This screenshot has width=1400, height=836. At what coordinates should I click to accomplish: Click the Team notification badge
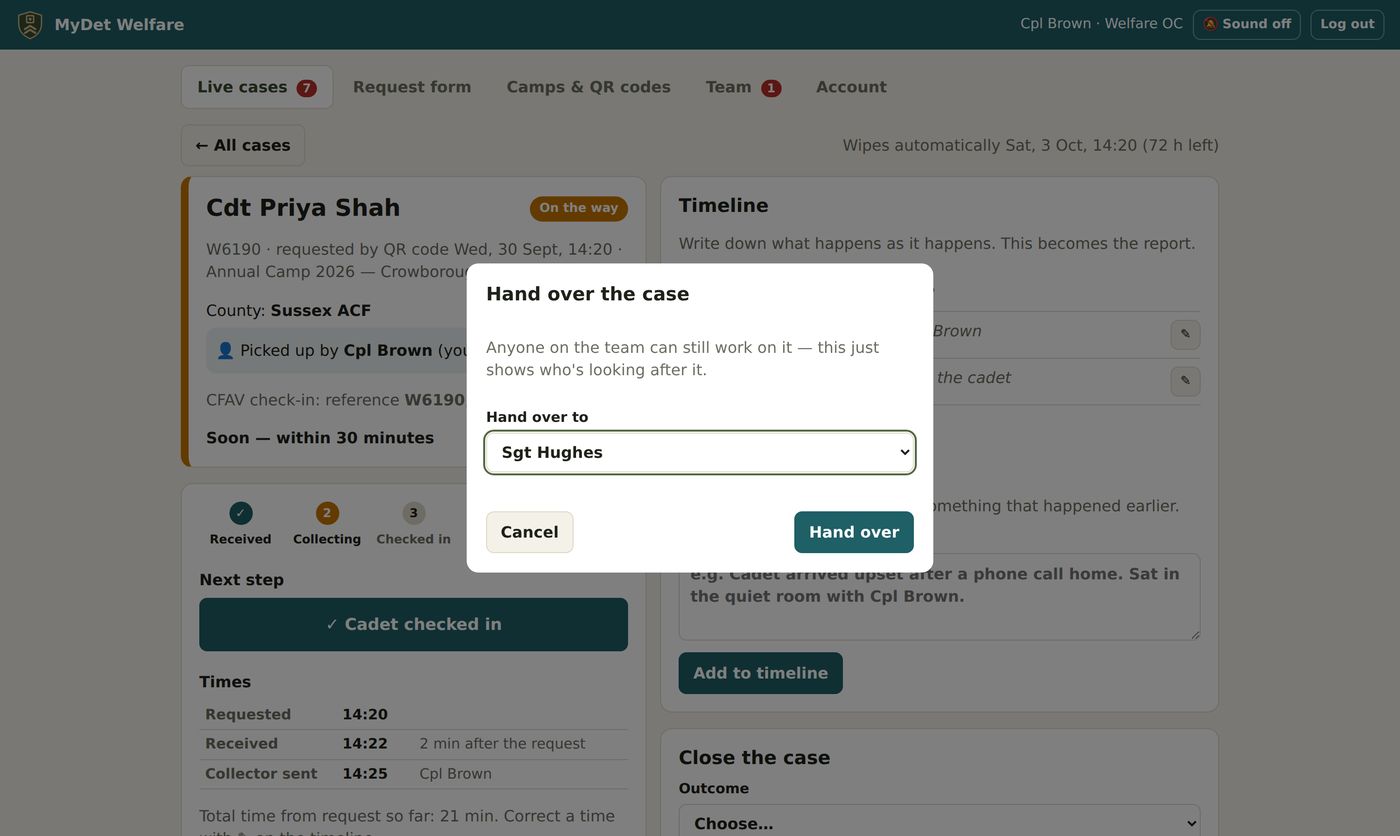pyautogui.click(x=771, y=88)
